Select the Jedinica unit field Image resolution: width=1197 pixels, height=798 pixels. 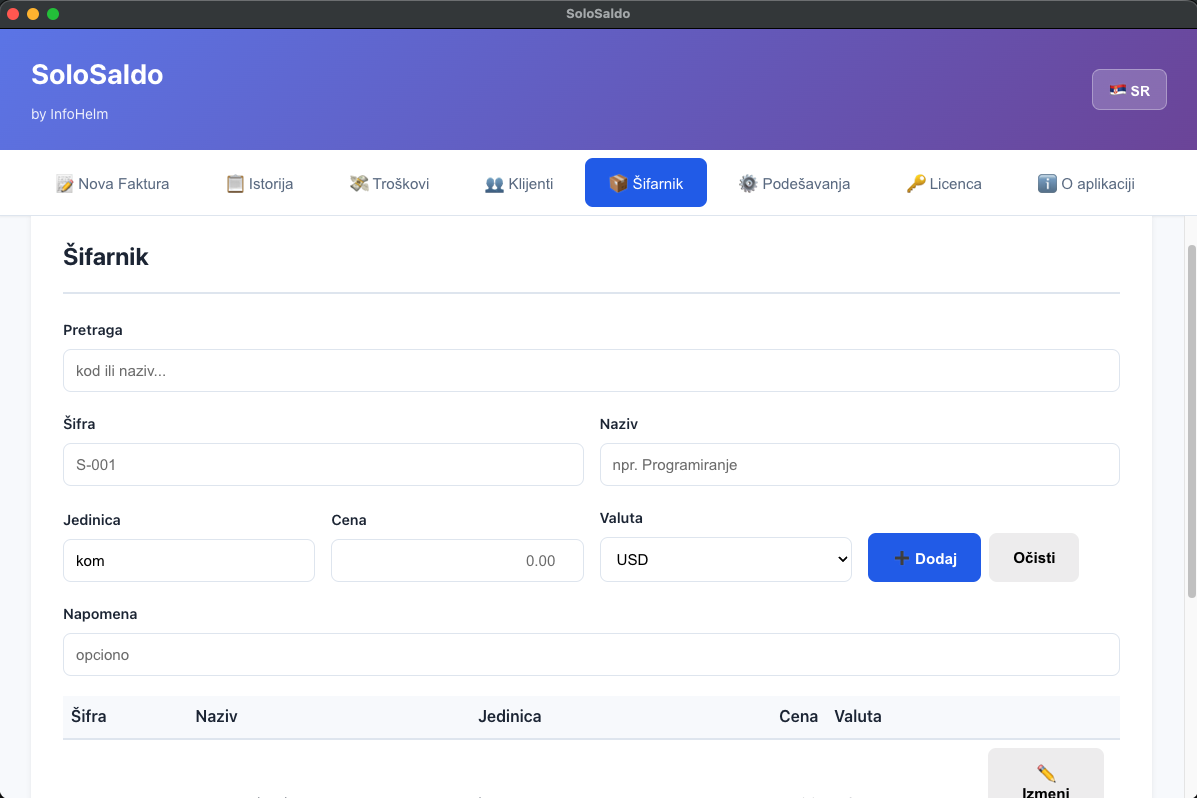click(x=188, y=561)
